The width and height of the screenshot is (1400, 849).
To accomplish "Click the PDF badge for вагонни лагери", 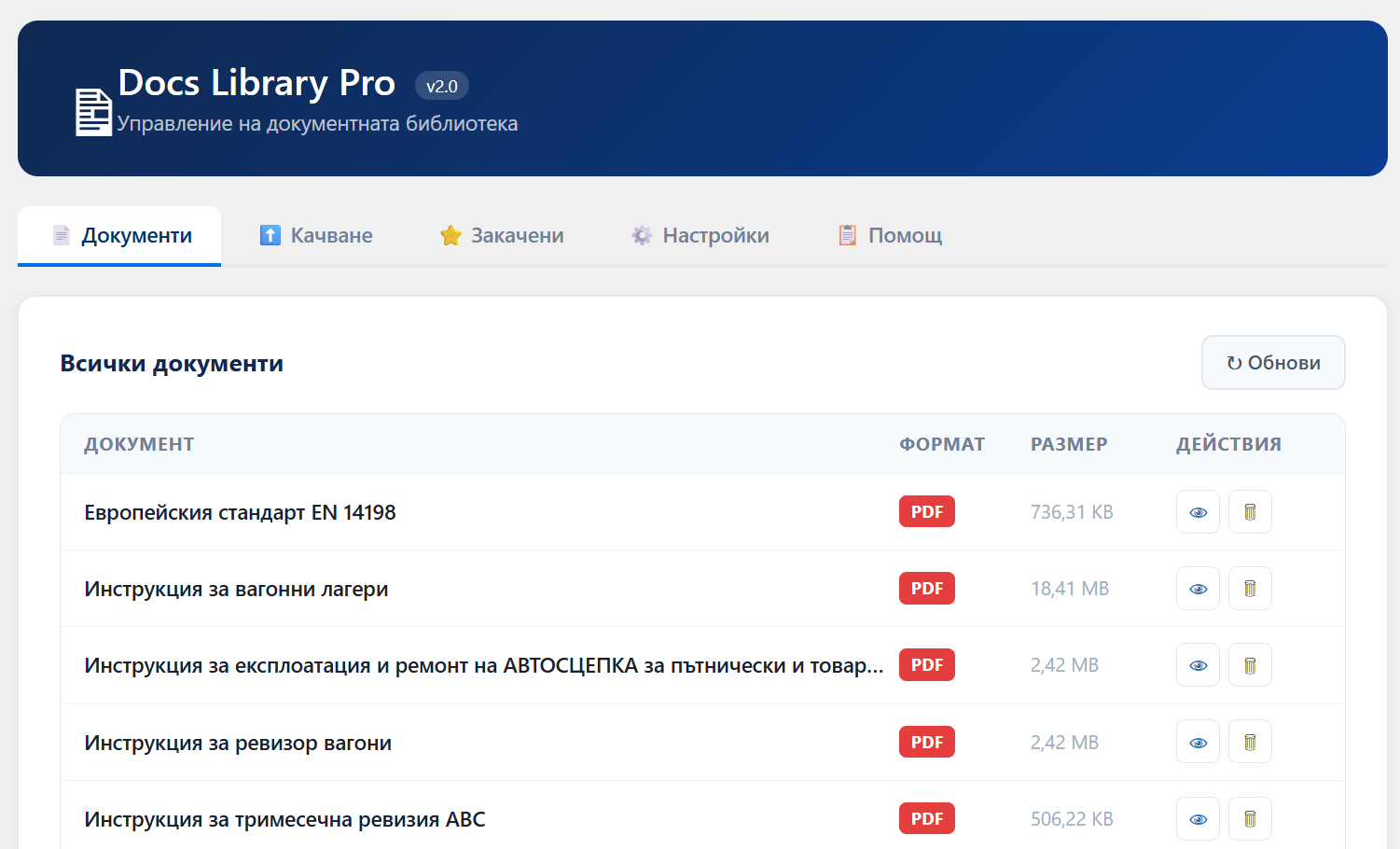I will 927,588.
